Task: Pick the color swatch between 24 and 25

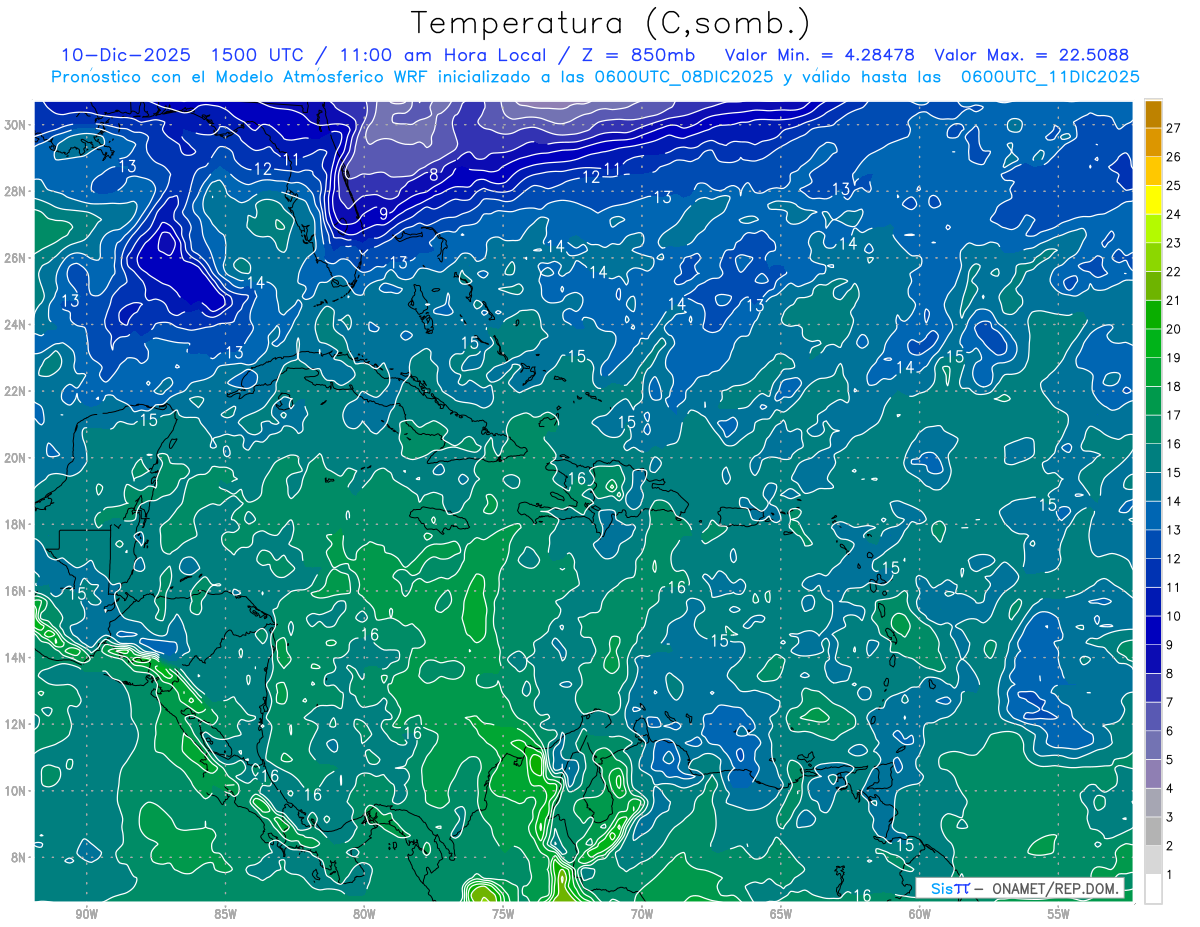Action: tap(1153, 199)
